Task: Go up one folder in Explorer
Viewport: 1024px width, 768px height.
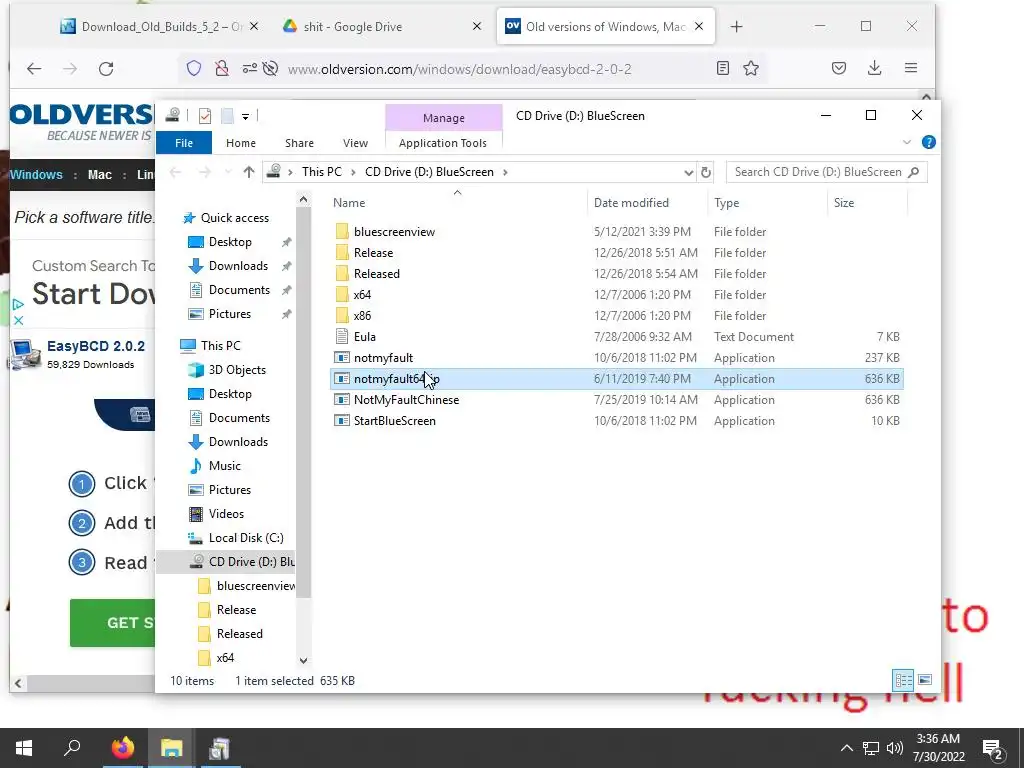Action: (248, 172)
